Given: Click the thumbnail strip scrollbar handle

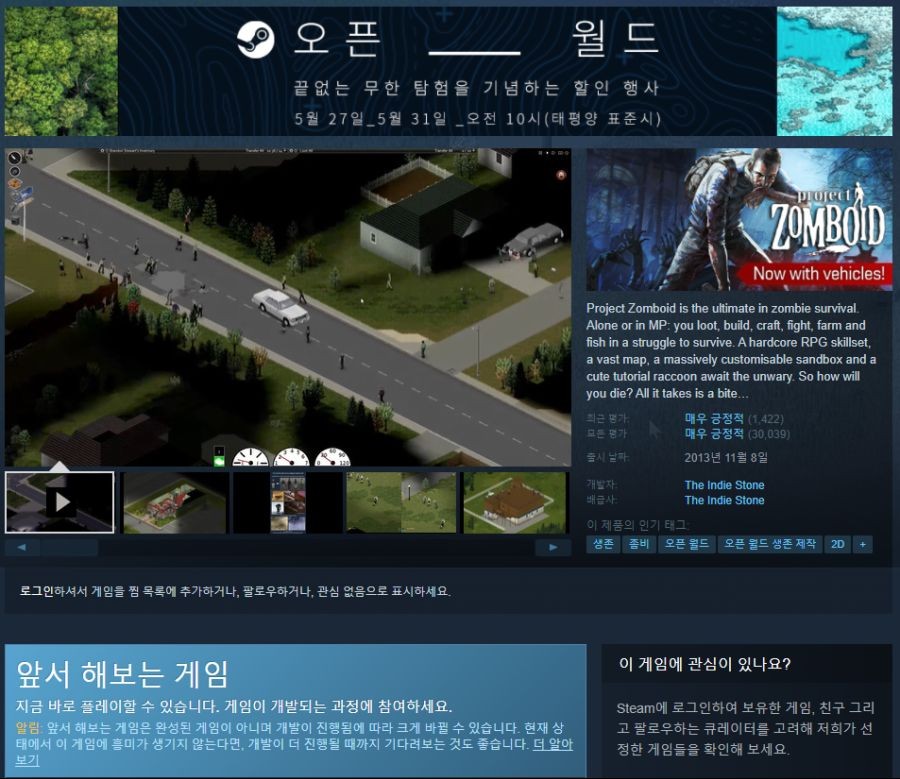Looking at the screenshot, I should pos(69,547).
